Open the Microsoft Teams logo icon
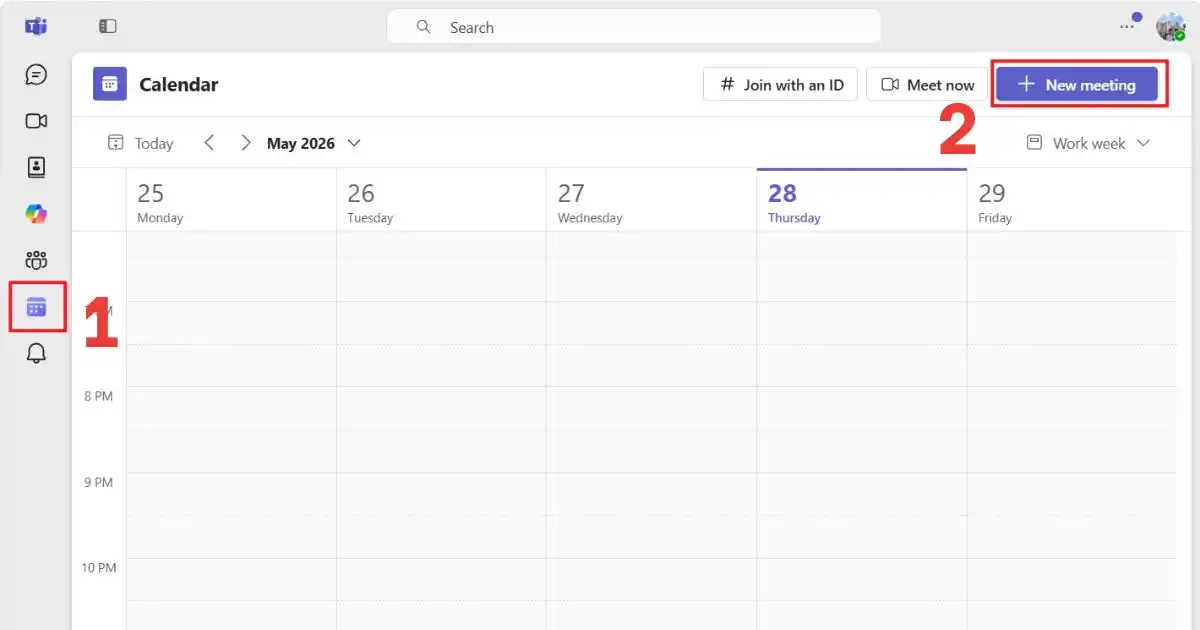This screenshot has width=1200, height=630. pyautogui.click(x=36, y=27)
